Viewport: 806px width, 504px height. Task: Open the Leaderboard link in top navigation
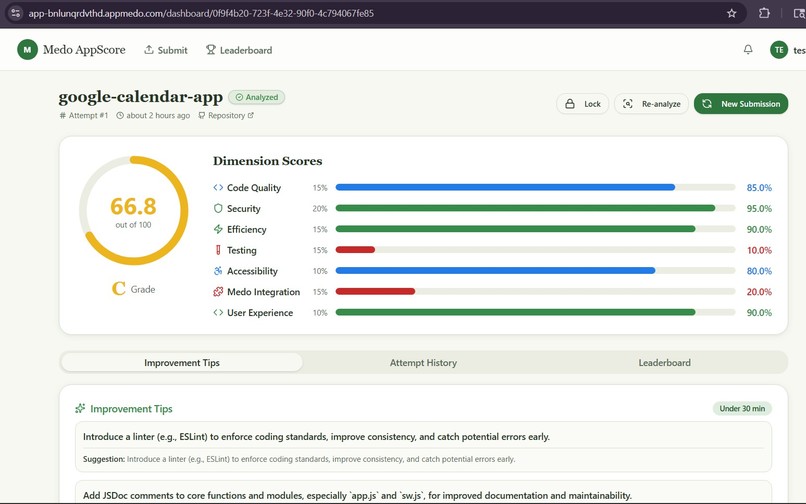[239, 50]
